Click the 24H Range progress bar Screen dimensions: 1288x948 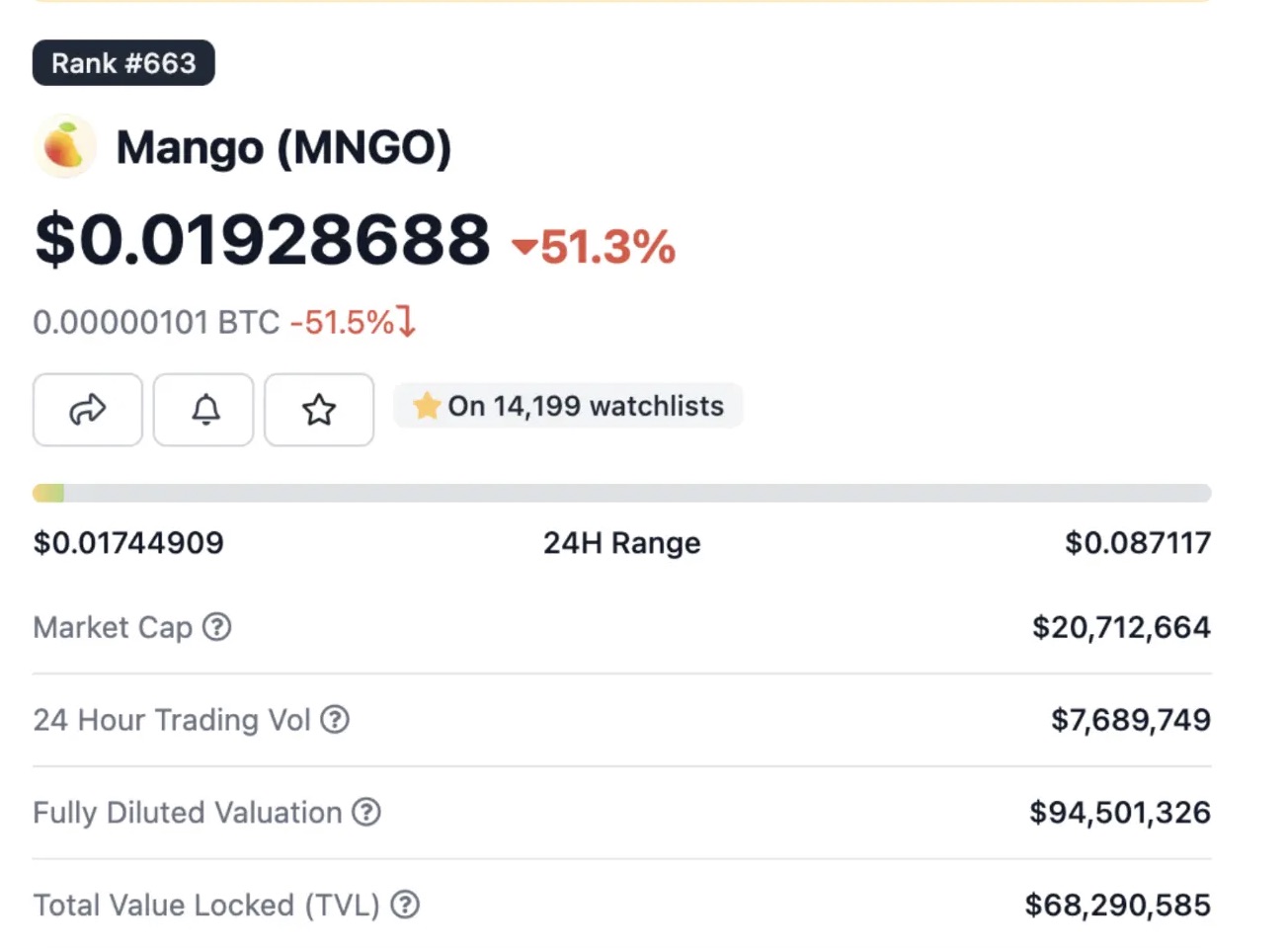(621, 493)
